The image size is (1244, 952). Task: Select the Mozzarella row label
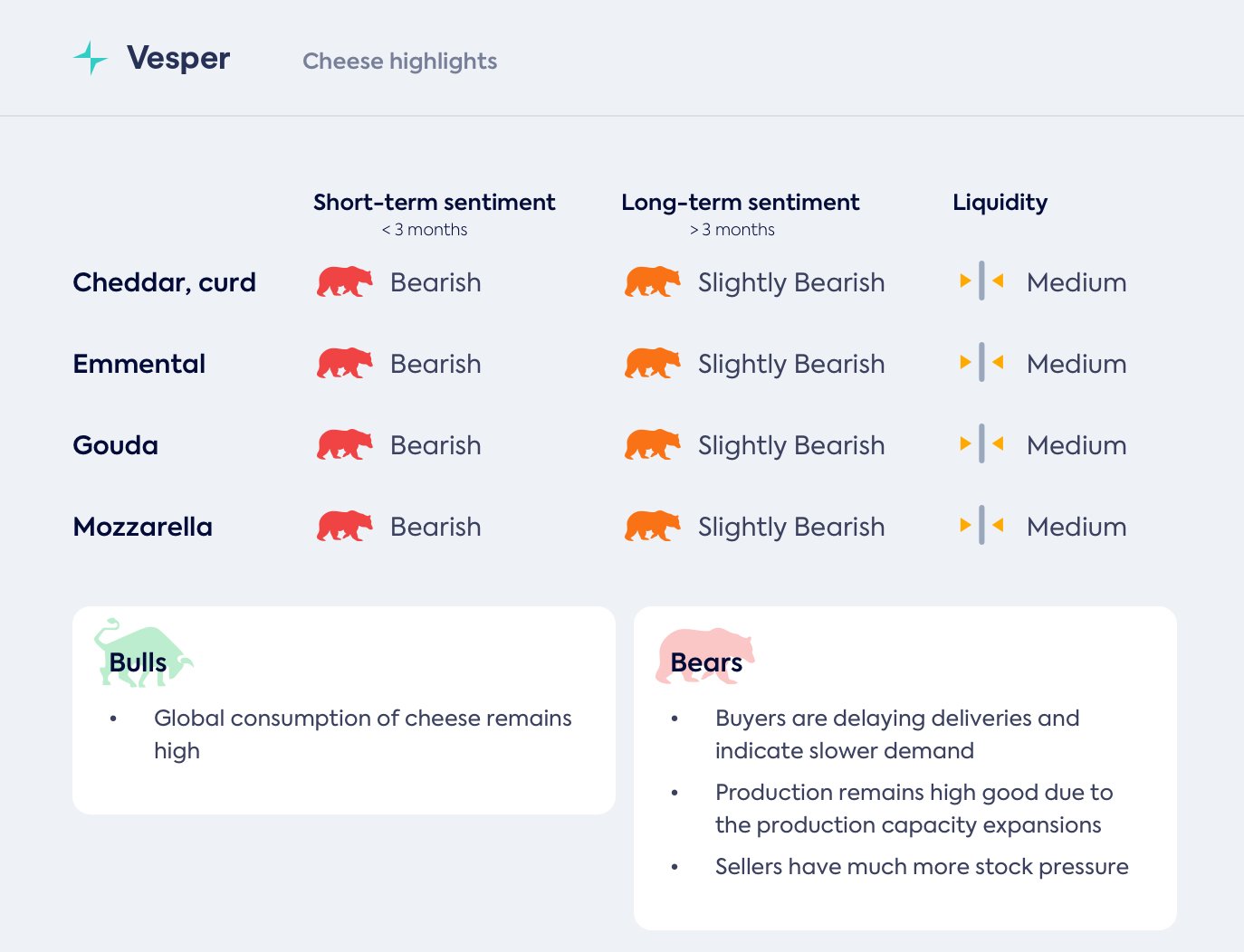[x=143, y=527]
